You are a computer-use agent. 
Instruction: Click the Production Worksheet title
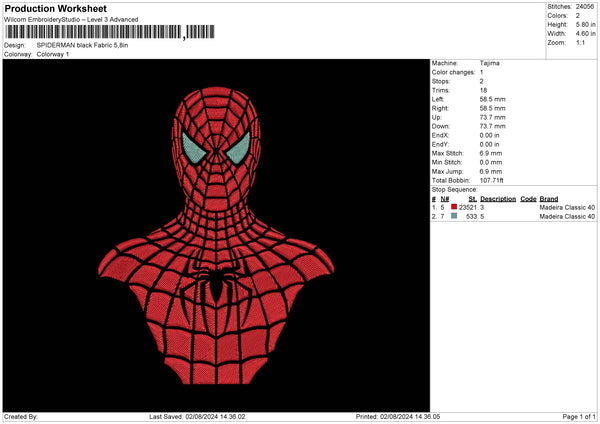tap(55, 8)
